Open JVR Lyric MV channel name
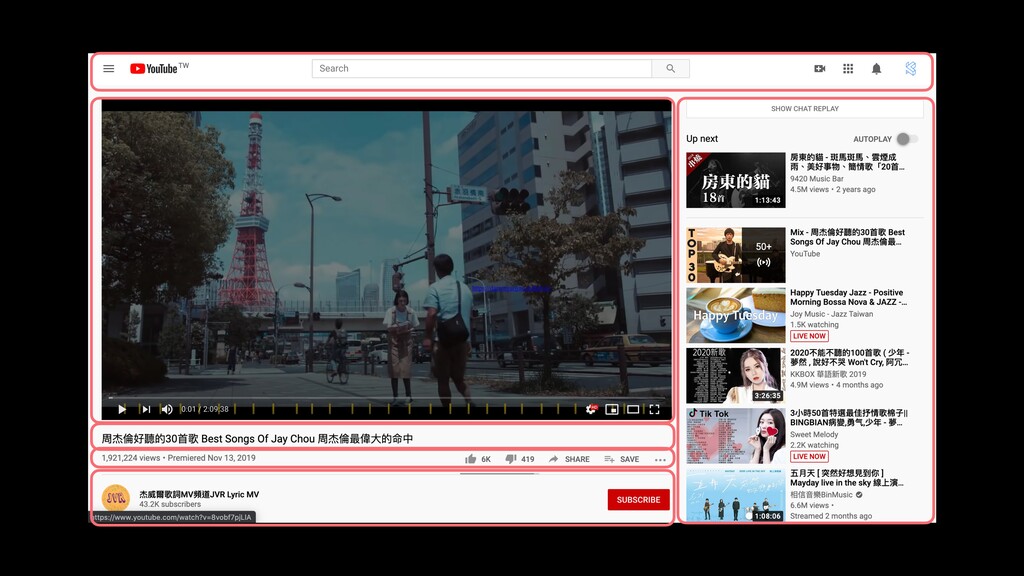Viewport: 1024px width, 576px height. [x=199, y=494]
